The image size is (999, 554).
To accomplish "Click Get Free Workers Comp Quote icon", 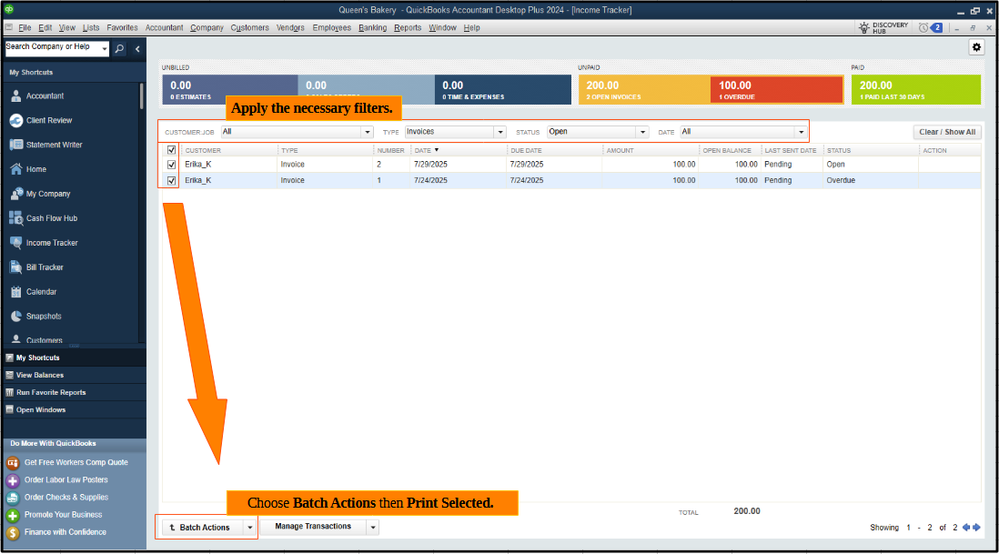I will pos(13,462).
